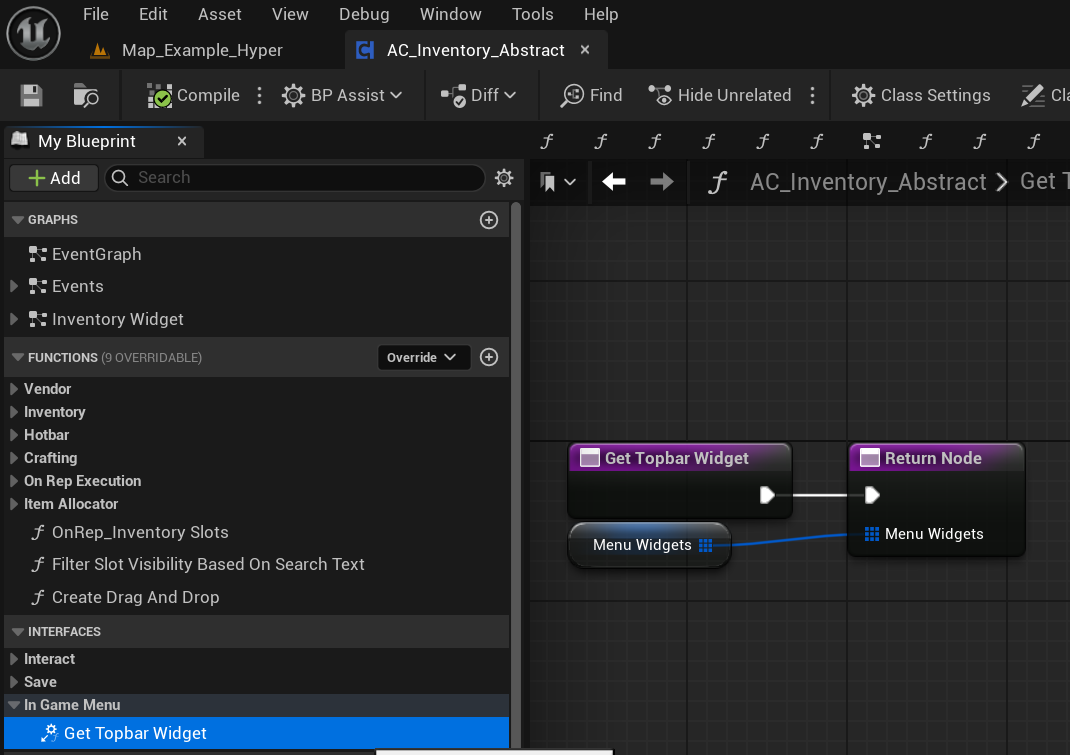The width and height of the screenshot is (1070, 755).
Task: Open My Blueprint view options gear
Action: (x=504, y=178)
